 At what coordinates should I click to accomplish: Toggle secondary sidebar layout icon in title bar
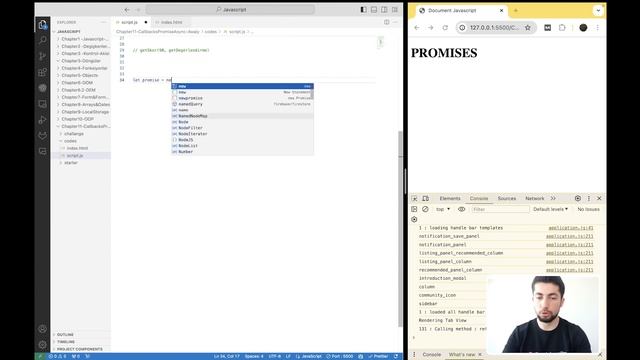pyautogui.click(x=384, y=9)
